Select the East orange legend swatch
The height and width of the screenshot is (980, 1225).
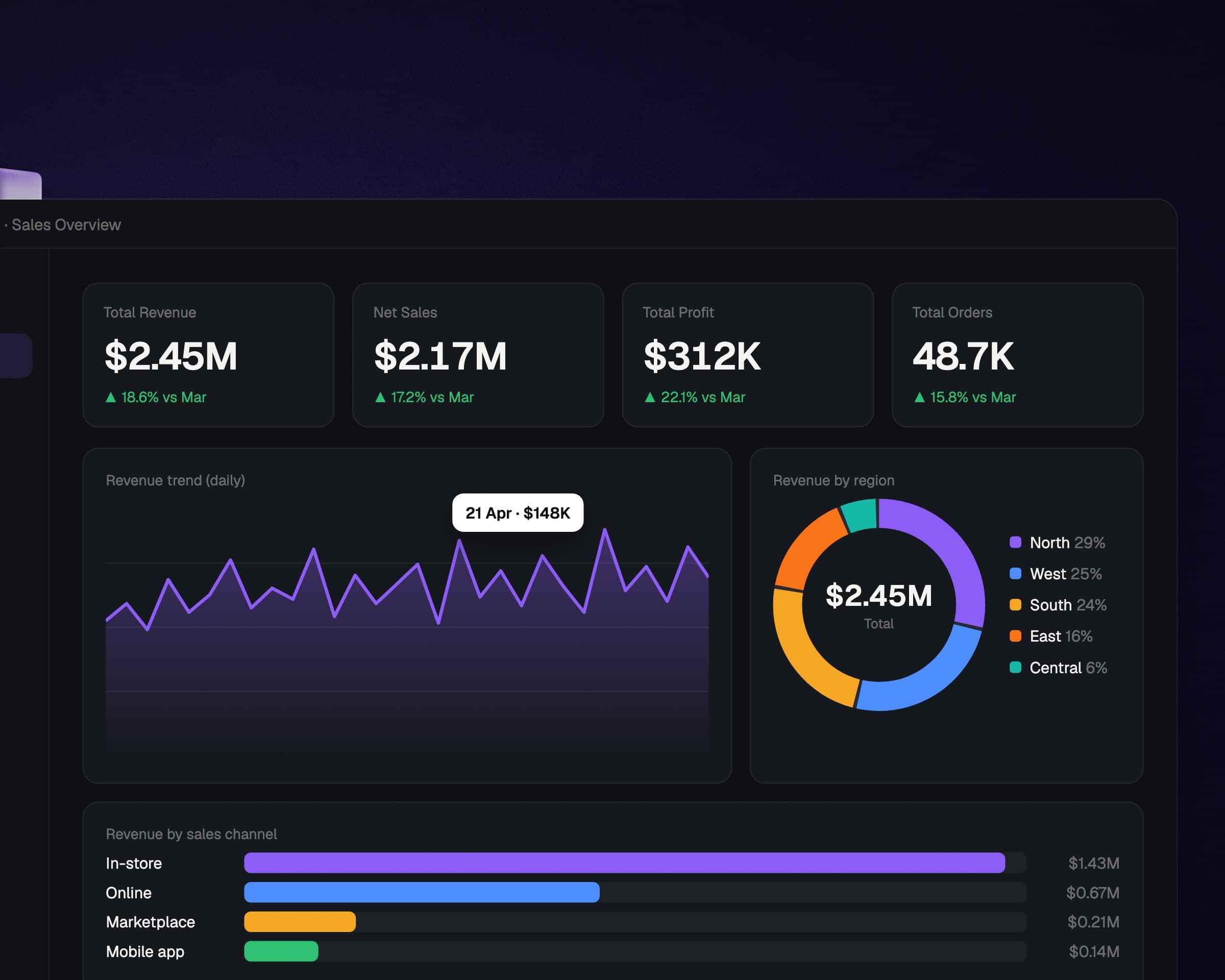pyautogui.click(x=1015, y=636)
